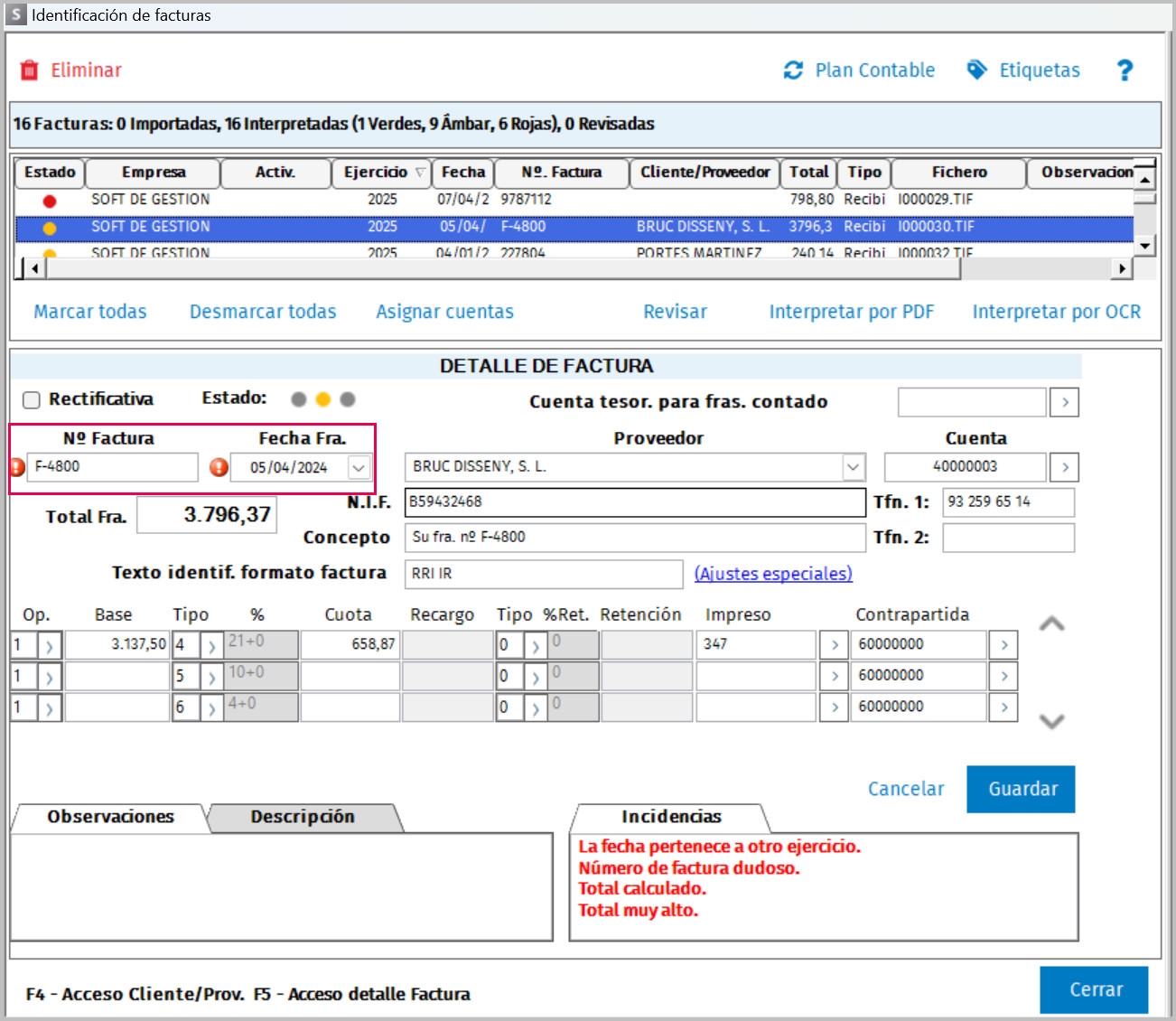1176x1021 pixels.
Task: Expand the Proveedor BRUC DISSENY dropdown
Action: pyautogui.click(x=854, y=467)
